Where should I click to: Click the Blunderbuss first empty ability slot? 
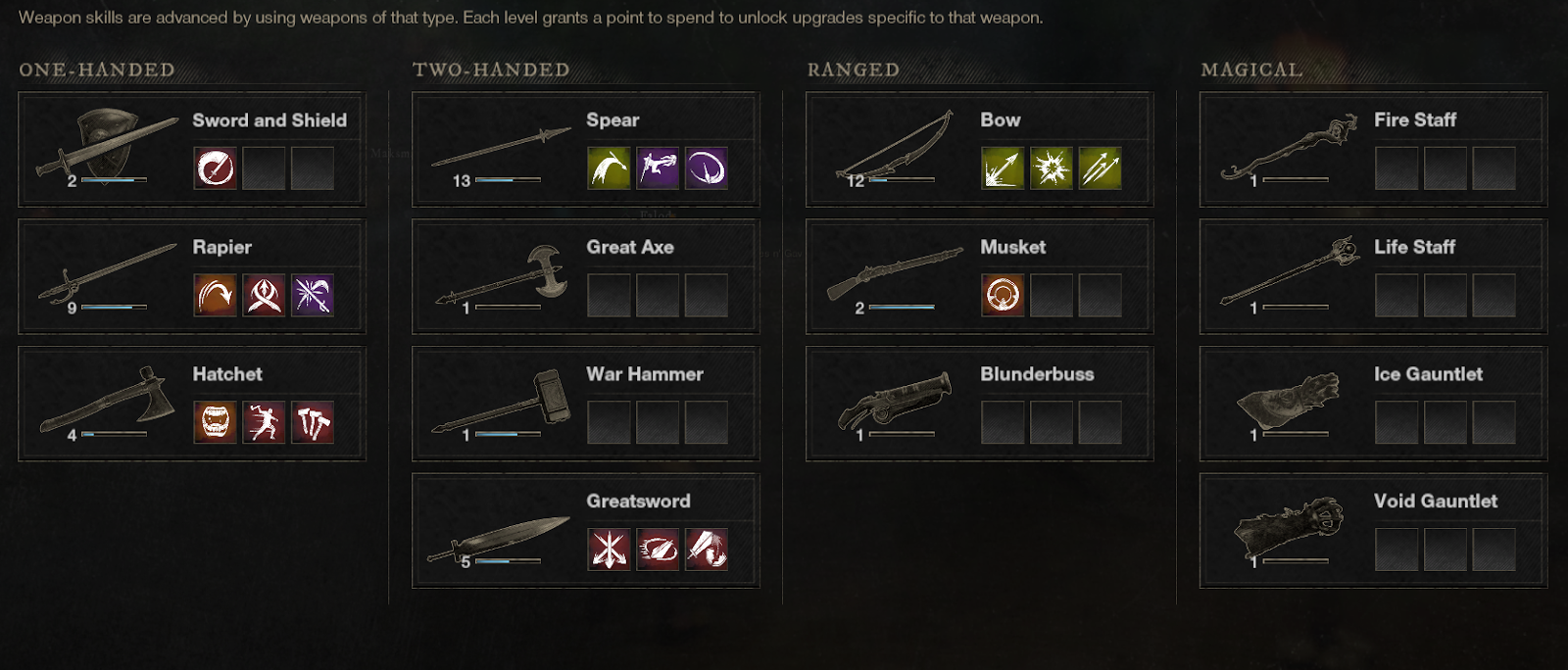[1003, 422]
